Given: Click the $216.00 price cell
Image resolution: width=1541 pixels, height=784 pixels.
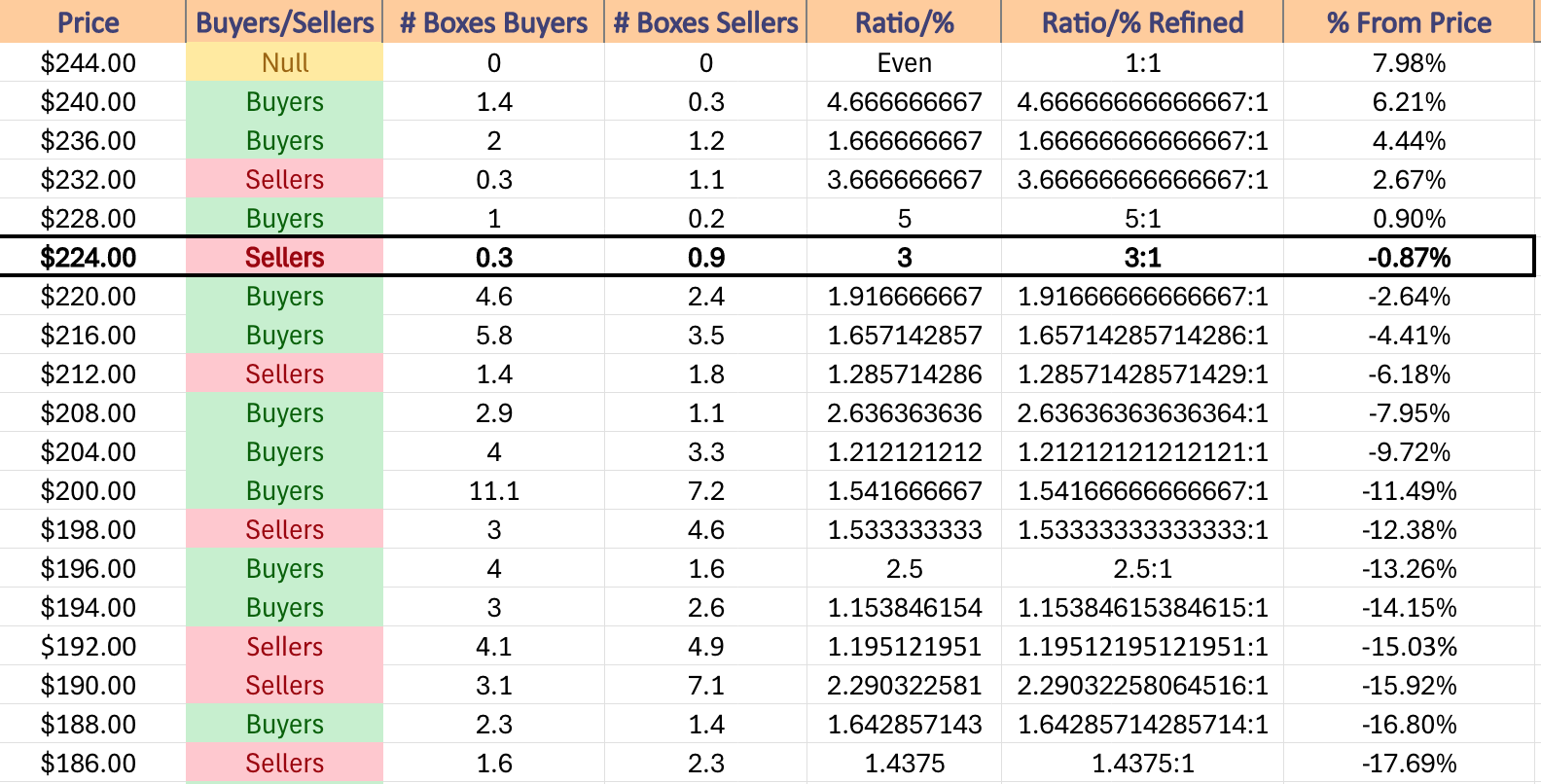Looking at the screenshot, I should click(92, 336).
